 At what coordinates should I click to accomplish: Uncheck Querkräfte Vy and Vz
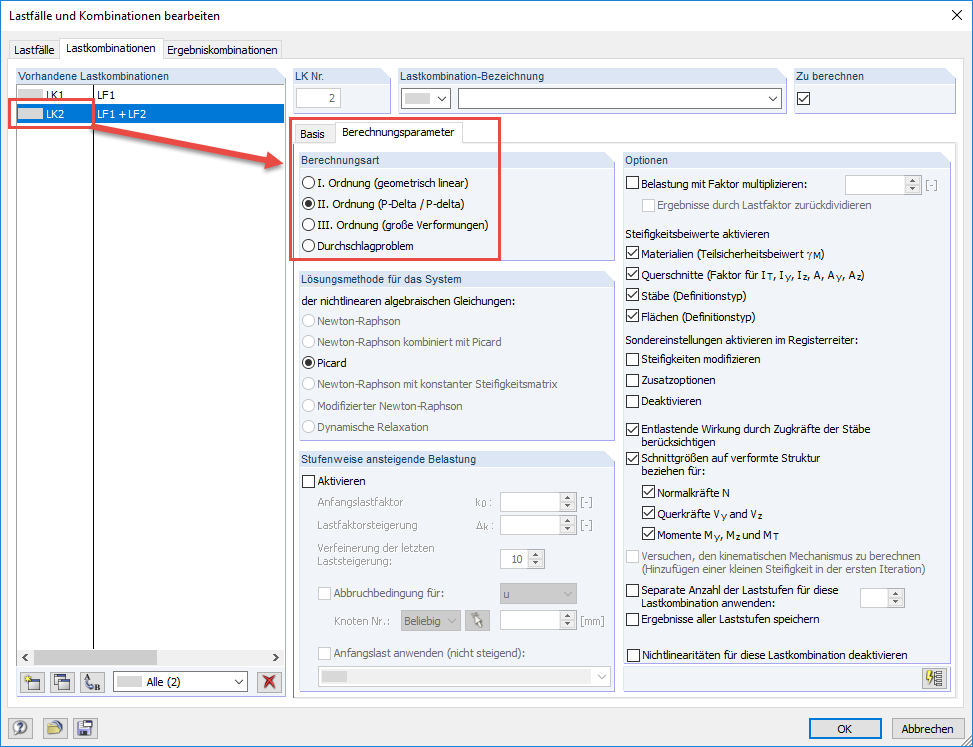(648, 514)
